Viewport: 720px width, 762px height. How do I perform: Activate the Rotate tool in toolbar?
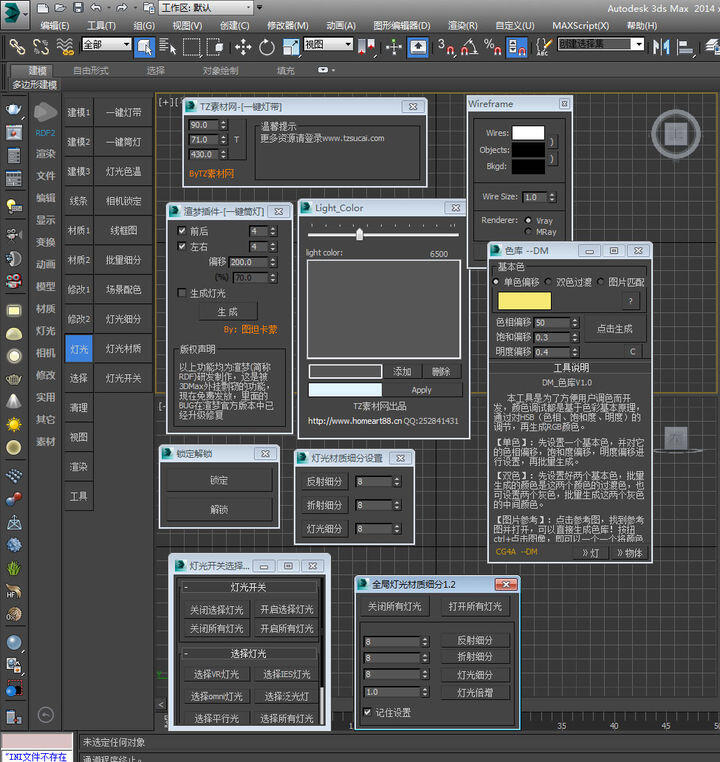click(267, 46)
